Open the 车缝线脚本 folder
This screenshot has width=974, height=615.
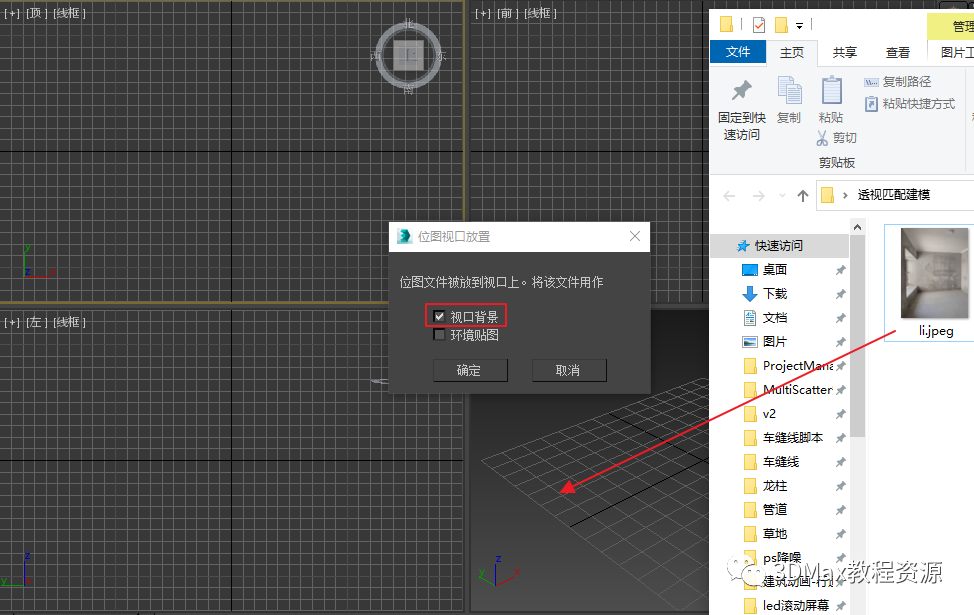click(793, 437)
